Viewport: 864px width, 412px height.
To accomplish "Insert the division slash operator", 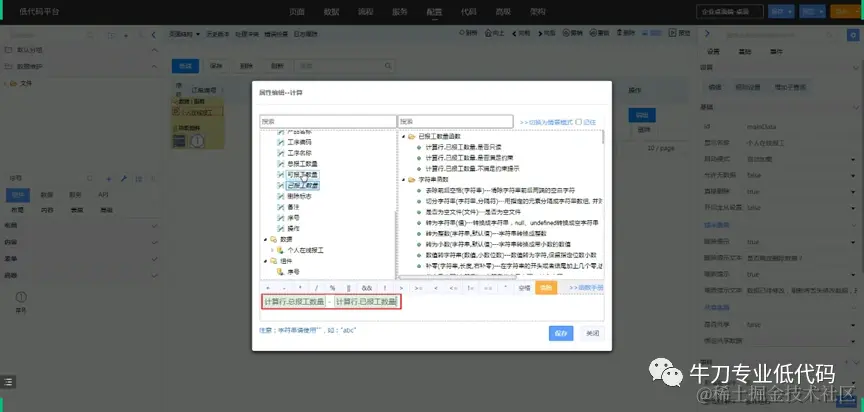I will pos(316,288).
